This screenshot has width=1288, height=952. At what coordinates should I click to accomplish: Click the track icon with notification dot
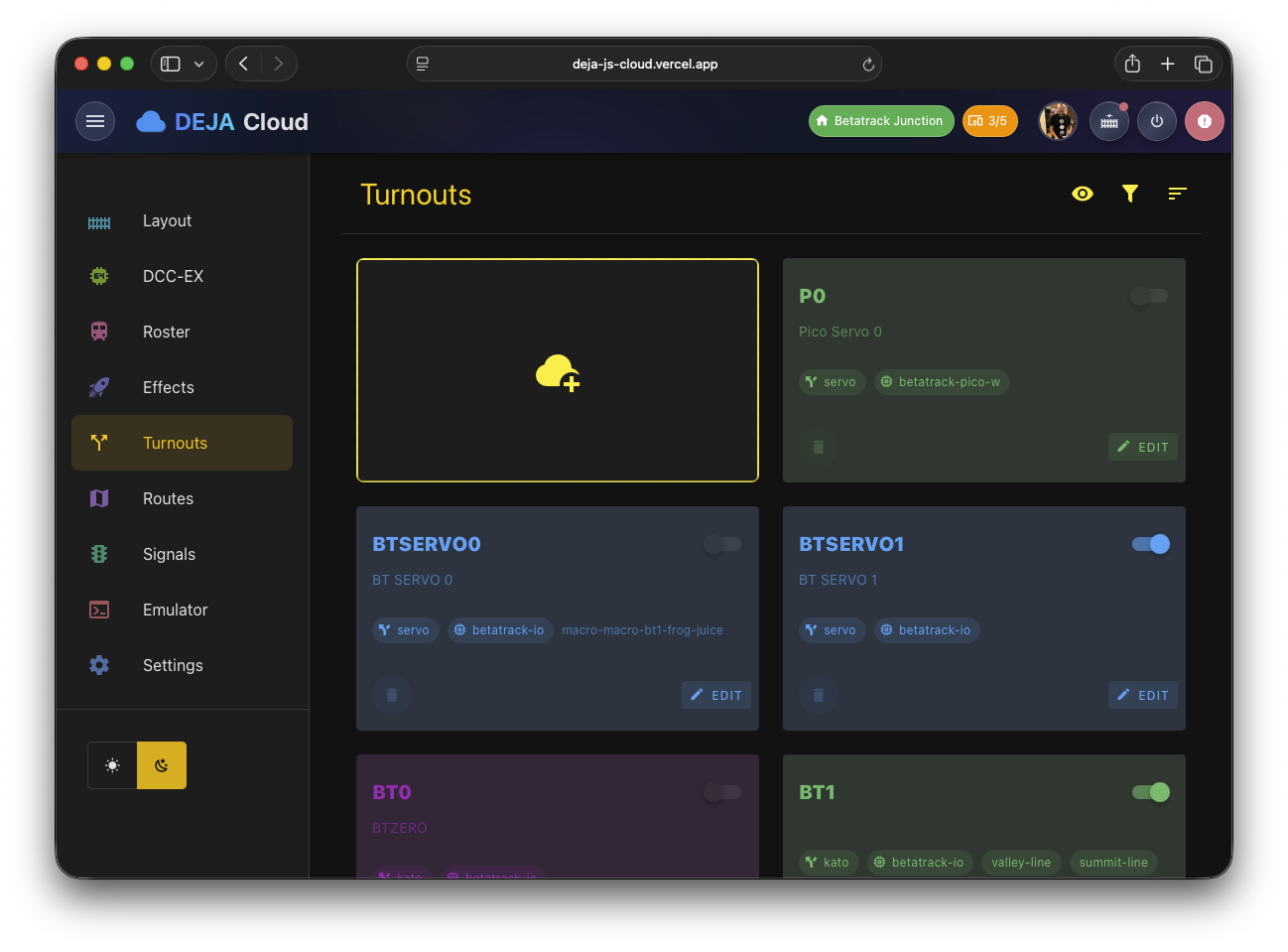click(x=1108, y=120)
